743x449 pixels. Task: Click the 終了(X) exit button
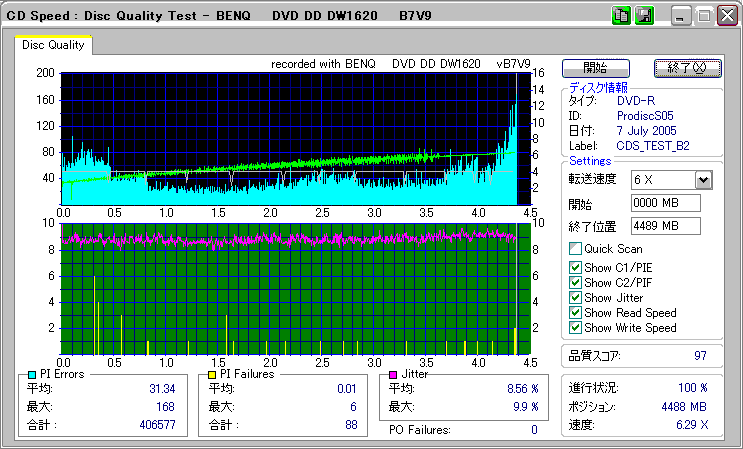[x=688, y=68]
